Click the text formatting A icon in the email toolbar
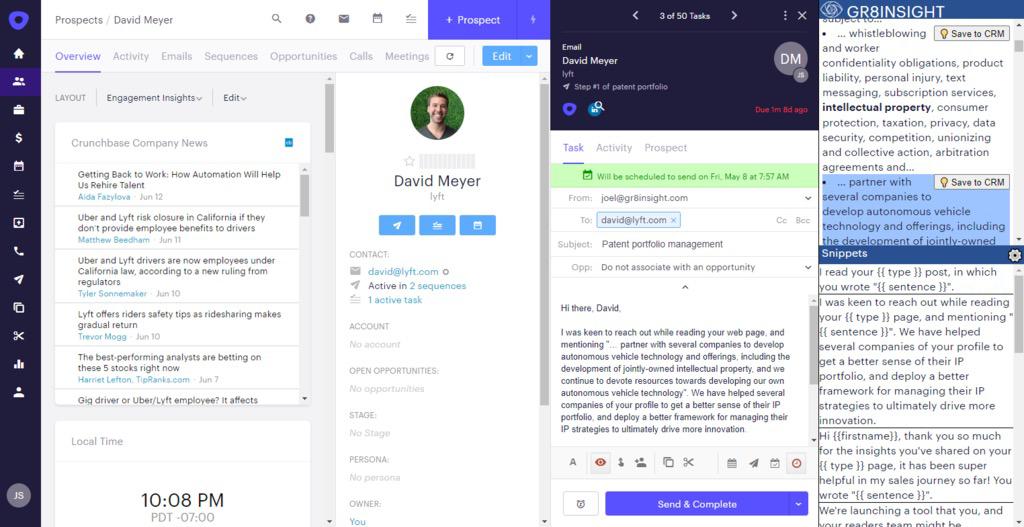This screenshot has height=527, width=1024. [573, 462]
